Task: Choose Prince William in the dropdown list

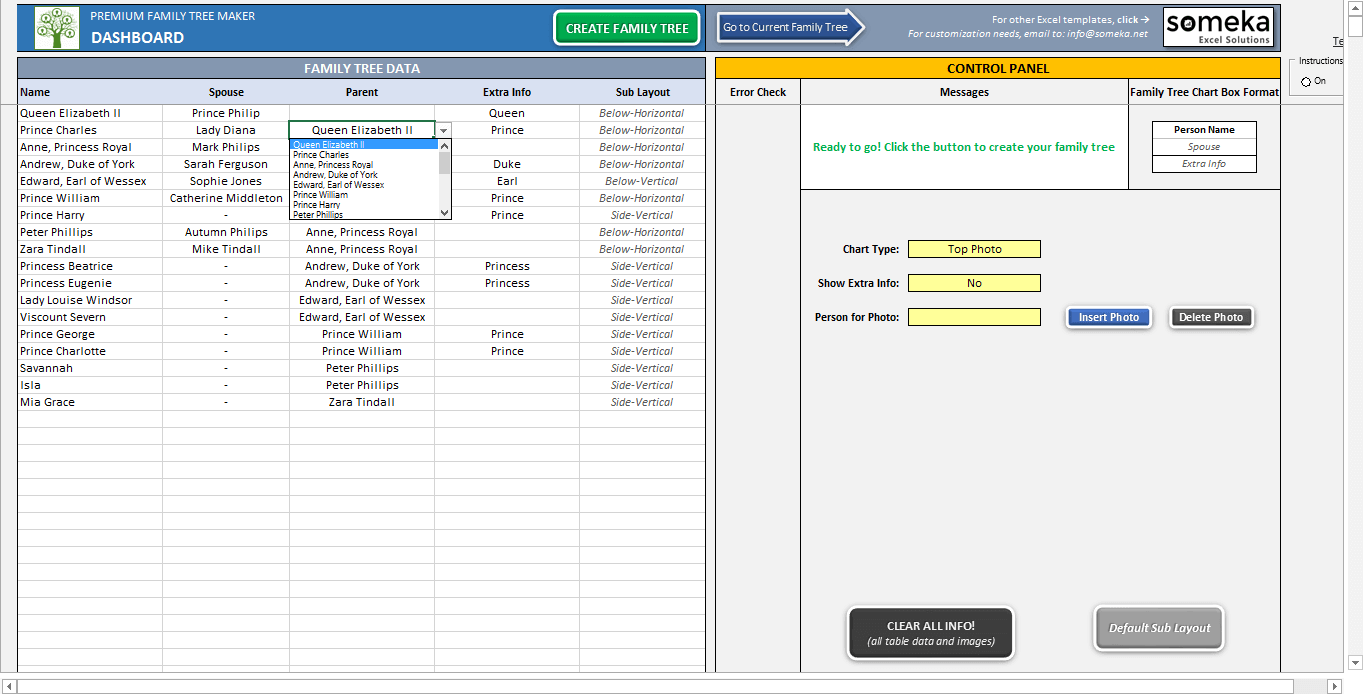Action: 364,195
